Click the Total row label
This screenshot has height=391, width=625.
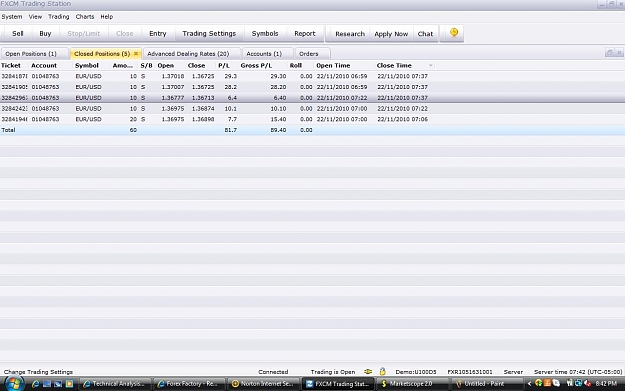pyautogui.click(x=8, y=130)
